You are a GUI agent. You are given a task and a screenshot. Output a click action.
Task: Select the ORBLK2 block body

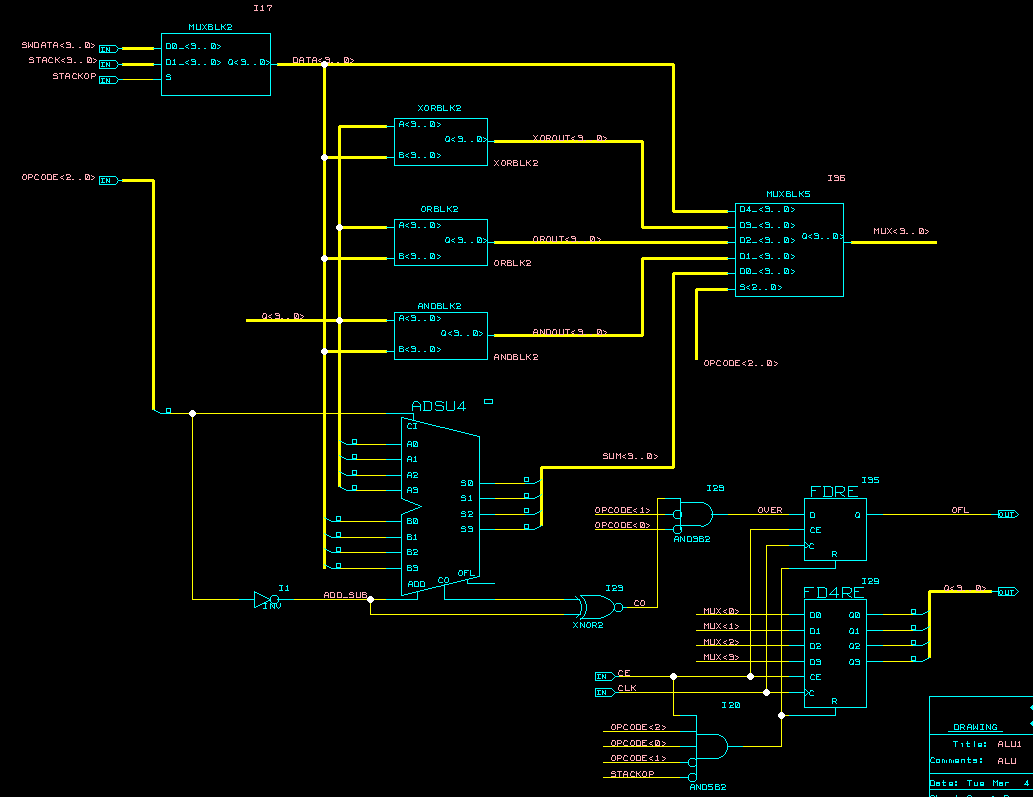pyautogui.click(x=440, y=242)
